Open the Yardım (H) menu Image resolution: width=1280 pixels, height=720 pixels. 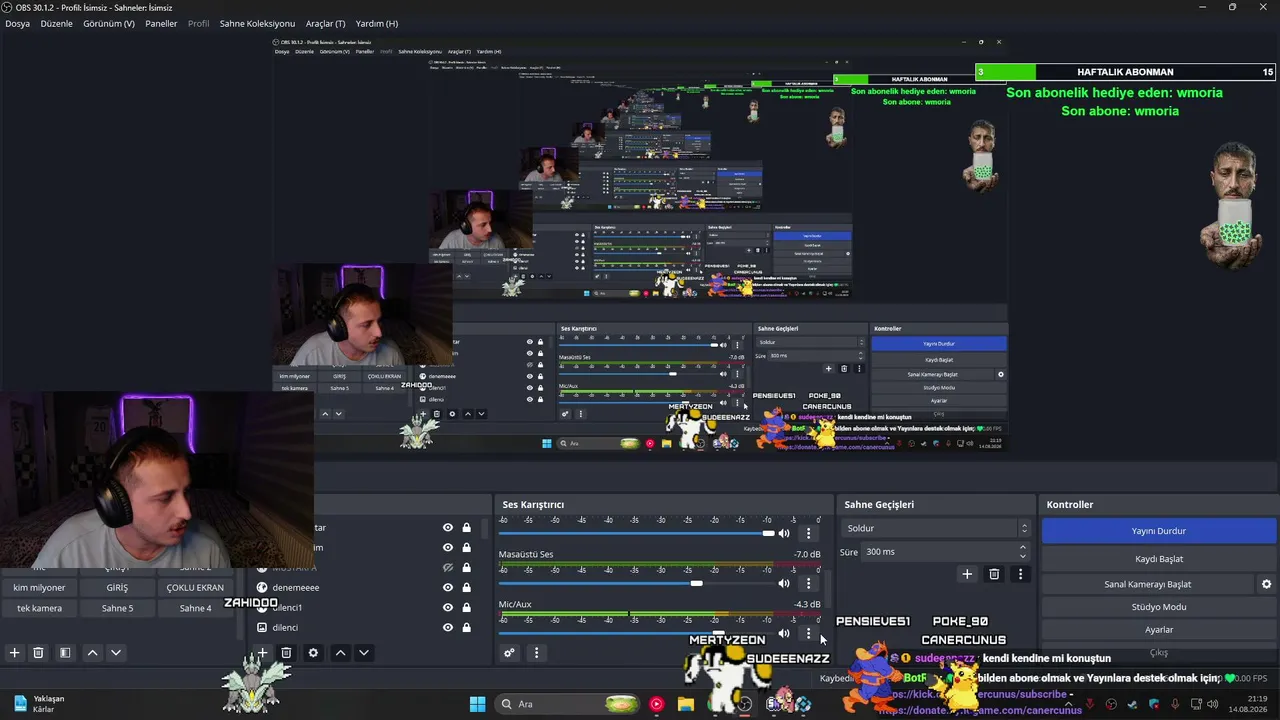click(376, 23)
